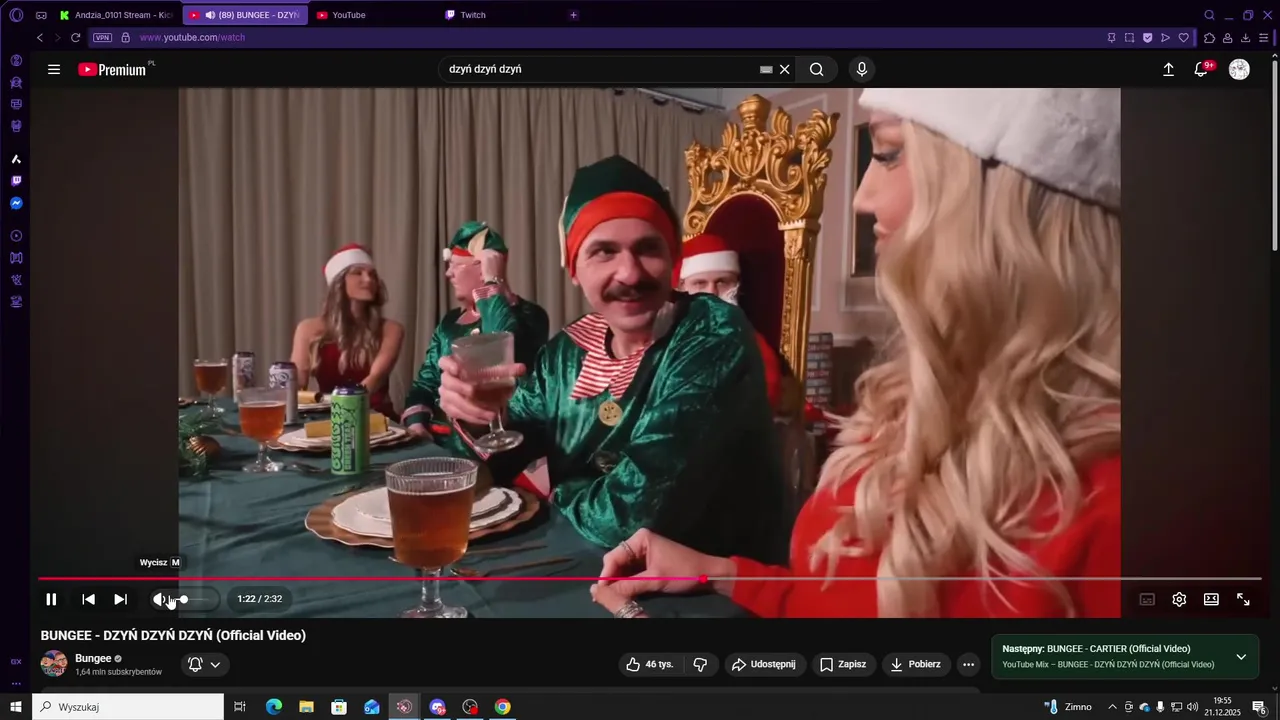Viewport: 1280px width, 720px height.
Task: Open Easy Setup sliders icon
Action: [x=1263, y=37]
